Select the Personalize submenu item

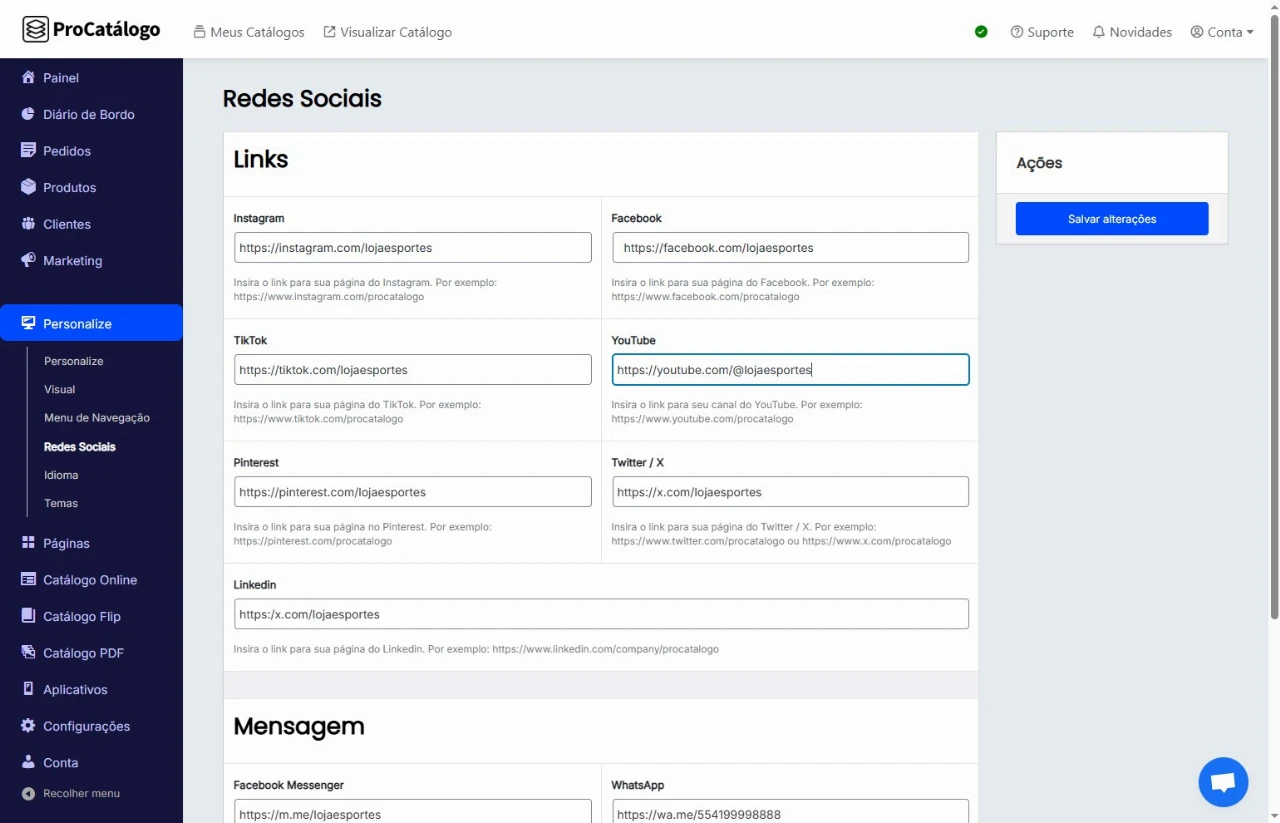coord(74,361)
